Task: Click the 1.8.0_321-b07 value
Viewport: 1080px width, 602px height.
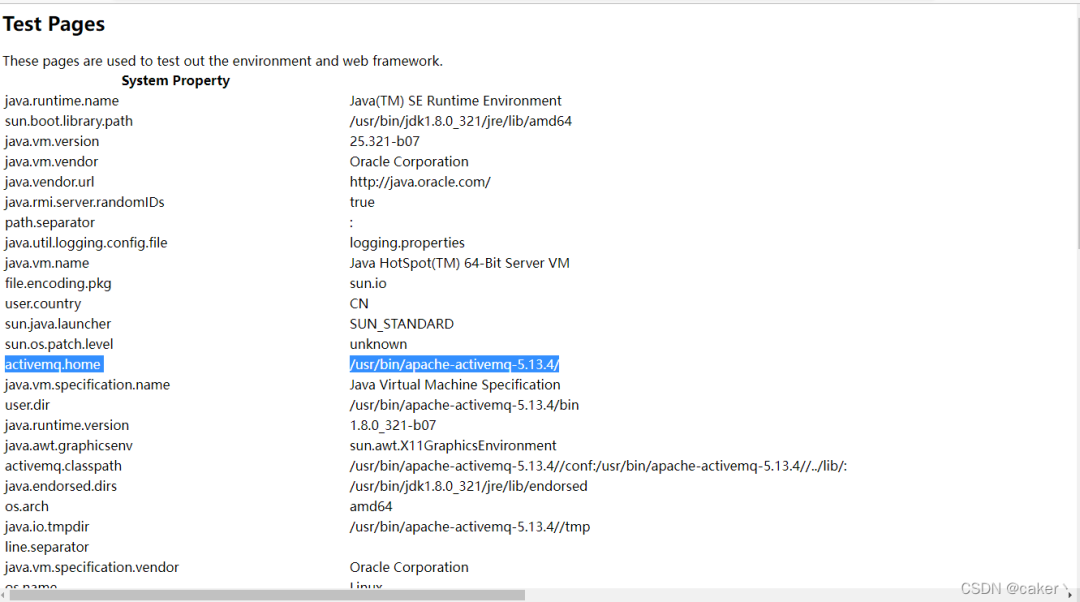Action: pos(393,426)
